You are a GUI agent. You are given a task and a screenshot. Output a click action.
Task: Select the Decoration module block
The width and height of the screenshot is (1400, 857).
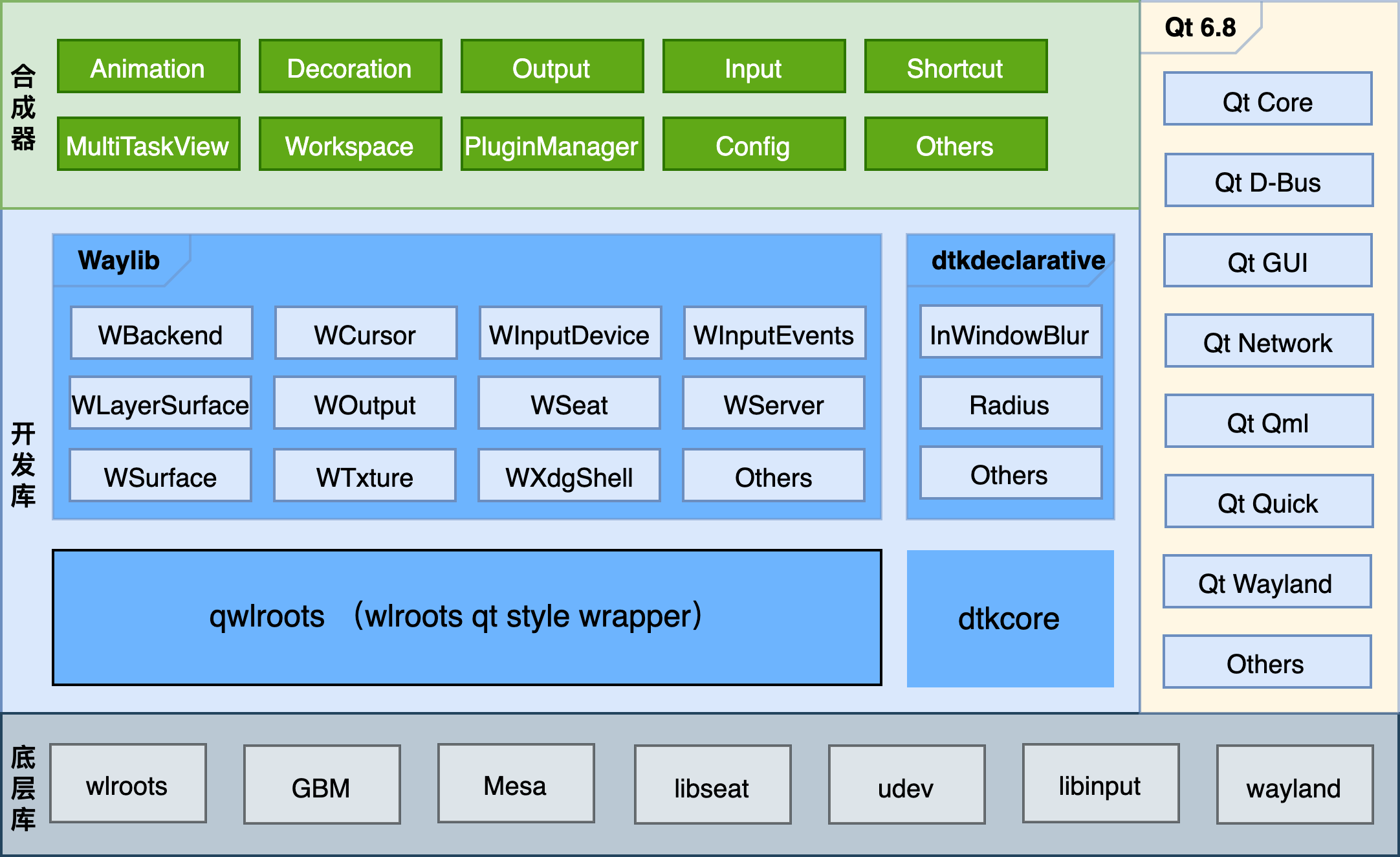350,67
